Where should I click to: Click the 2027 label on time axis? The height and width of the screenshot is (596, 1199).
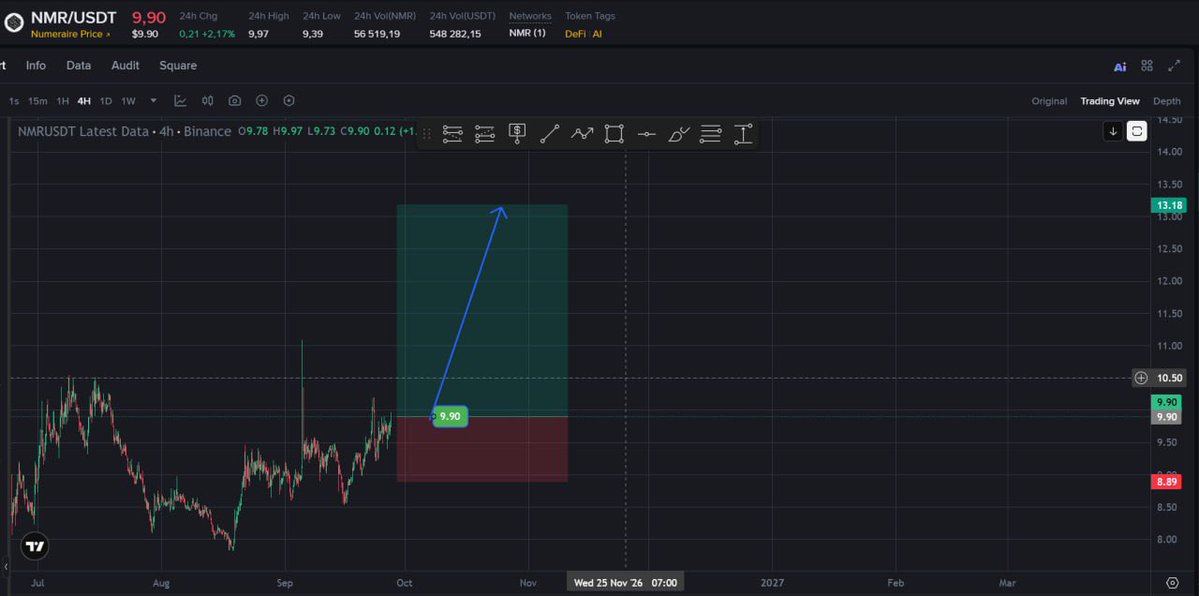772,583
